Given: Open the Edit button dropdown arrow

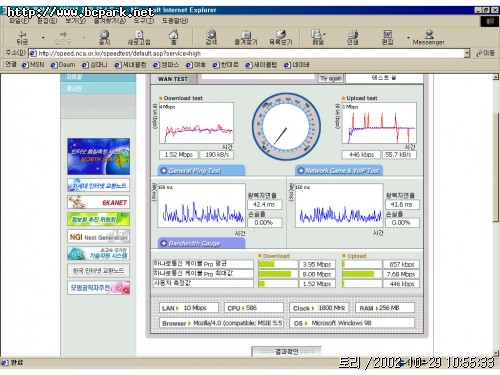Looking at the screenshot, I should click(x=408, y=38).
